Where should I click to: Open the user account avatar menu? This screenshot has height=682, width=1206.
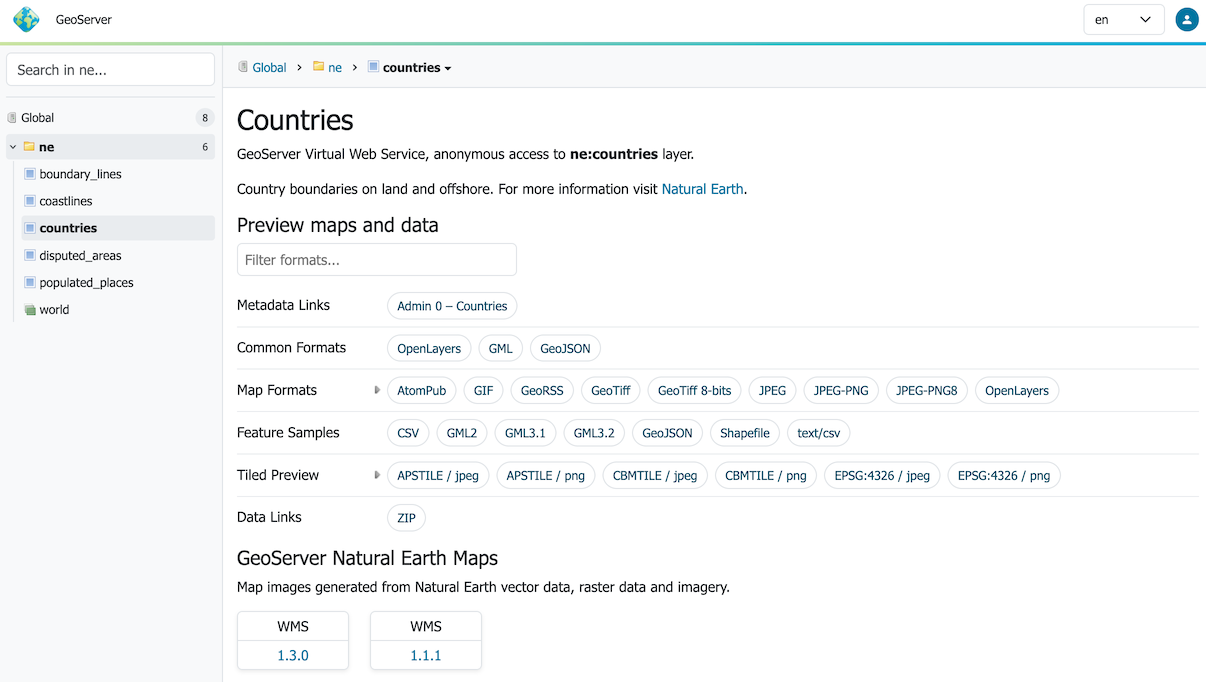(1187, 19)
